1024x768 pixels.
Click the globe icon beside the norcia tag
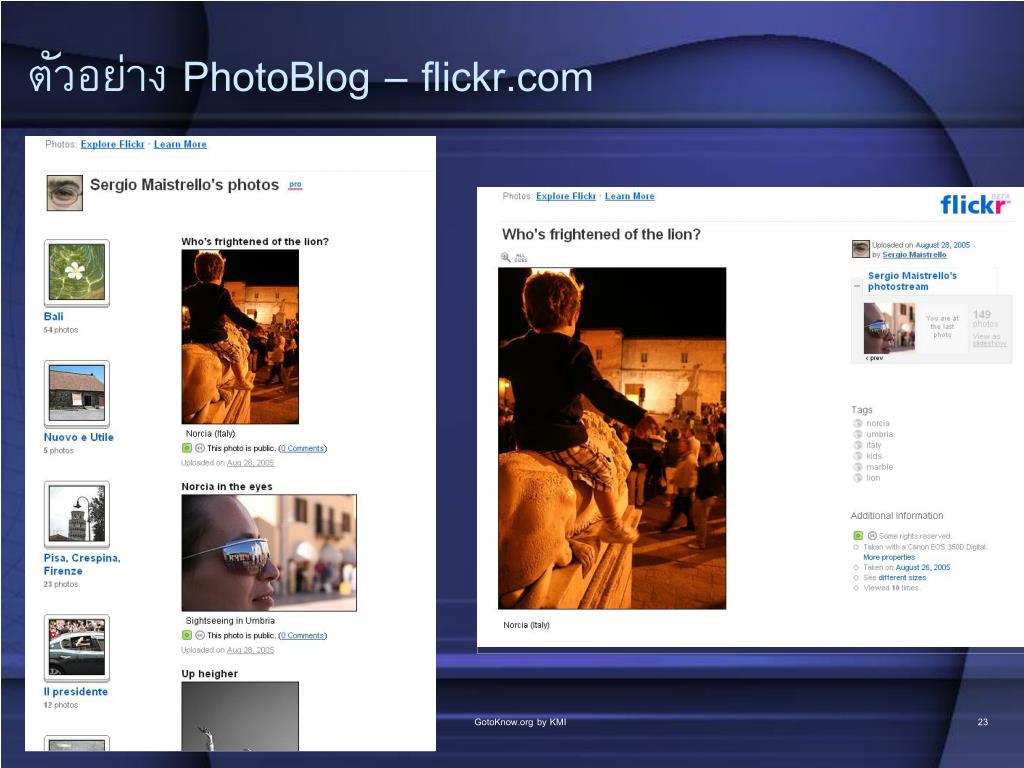point(858,423)
